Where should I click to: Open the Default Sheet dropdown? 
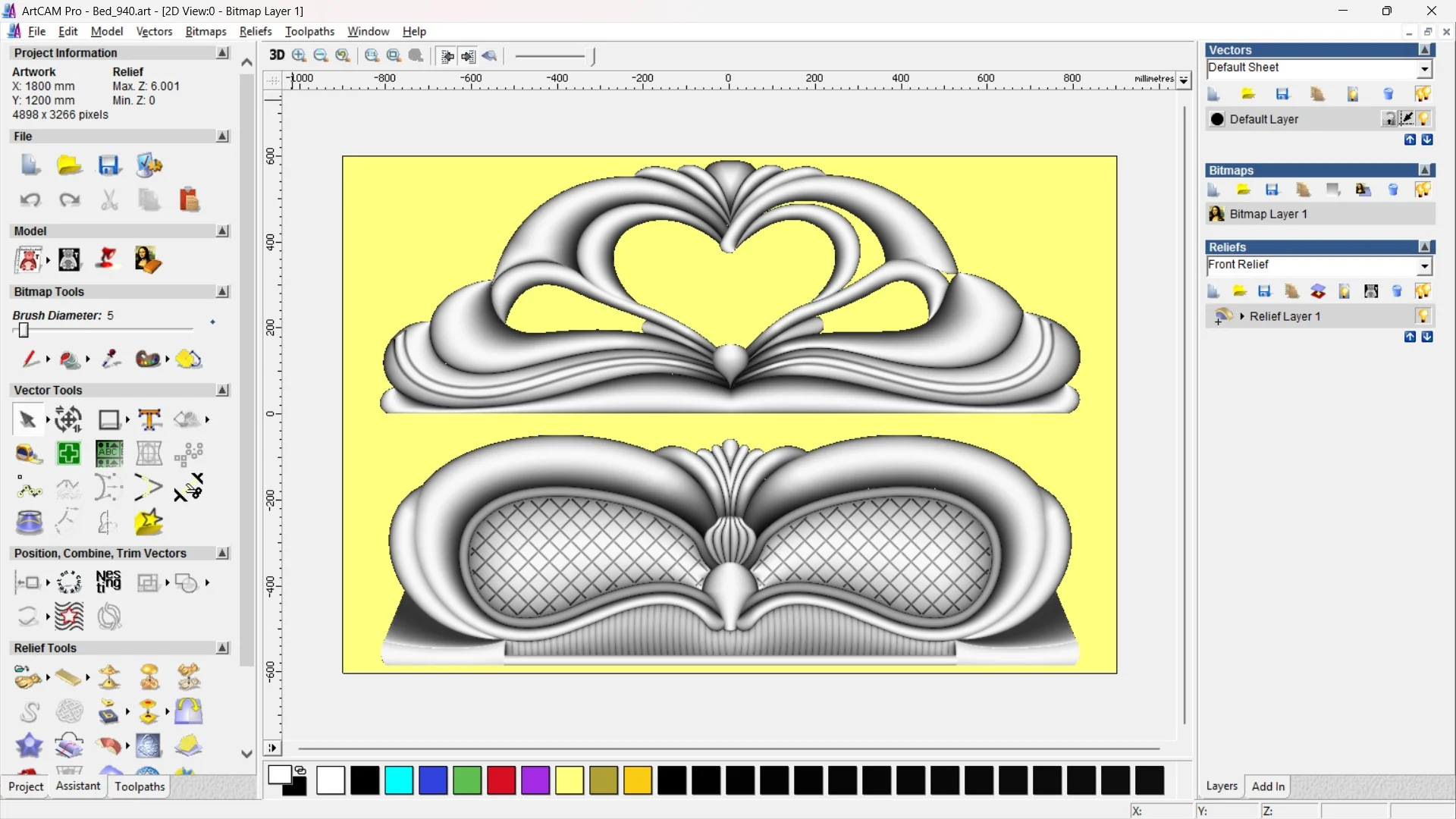pyautogui.click(x=1424, y=69)
